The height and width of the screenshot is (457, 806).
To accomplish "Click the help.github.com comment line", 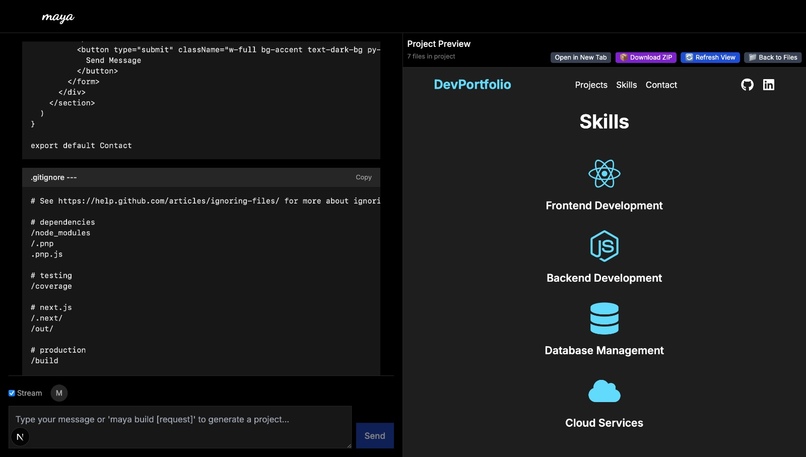I will [x=205, y=201].
